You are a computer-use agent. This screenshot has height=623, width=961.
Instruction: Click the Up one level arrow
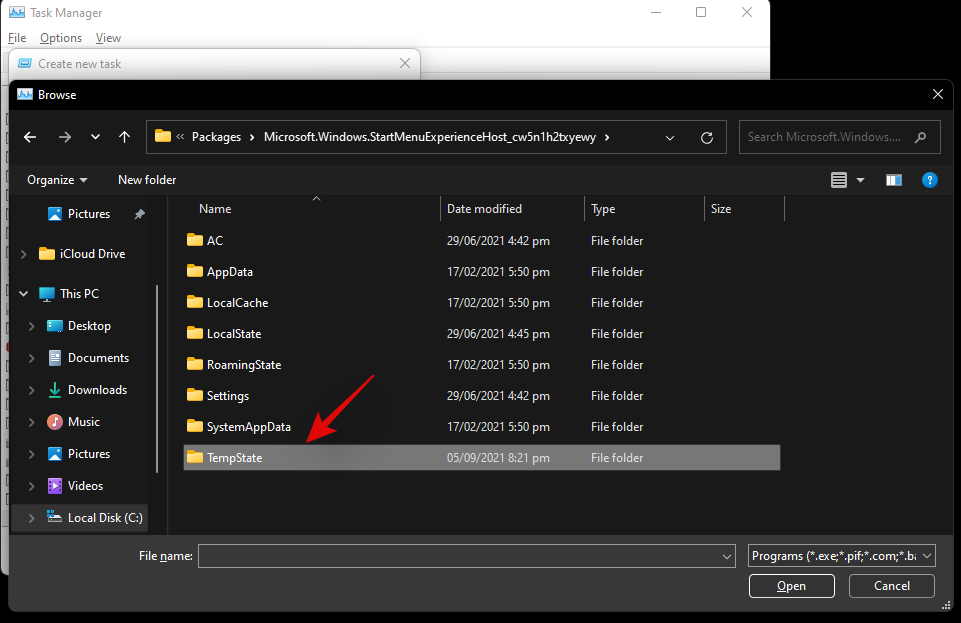click(124, 137)
